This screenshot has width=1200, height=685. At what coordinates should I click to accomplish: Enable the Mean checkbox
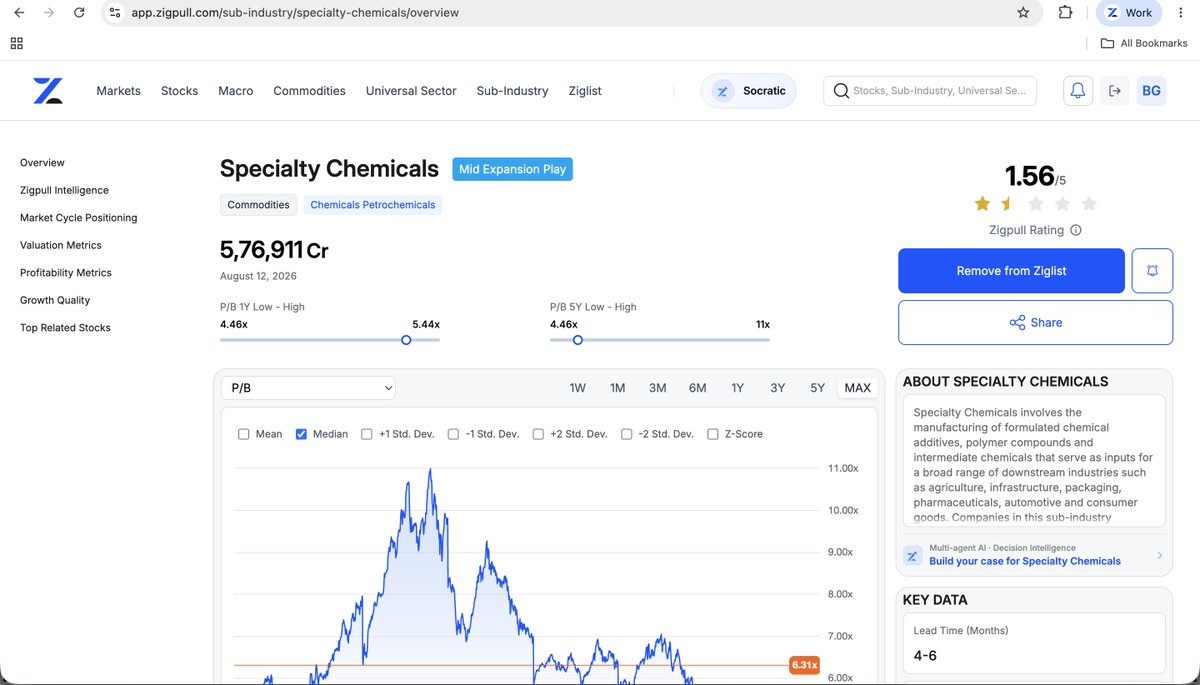point(243,434)
